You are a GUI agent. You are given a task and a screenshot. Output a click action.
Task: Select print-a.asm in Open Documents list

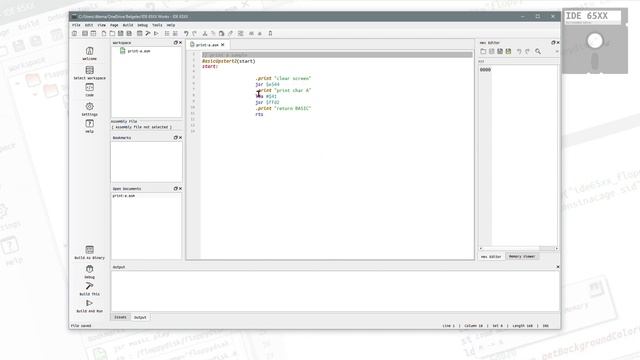(124, 196)
